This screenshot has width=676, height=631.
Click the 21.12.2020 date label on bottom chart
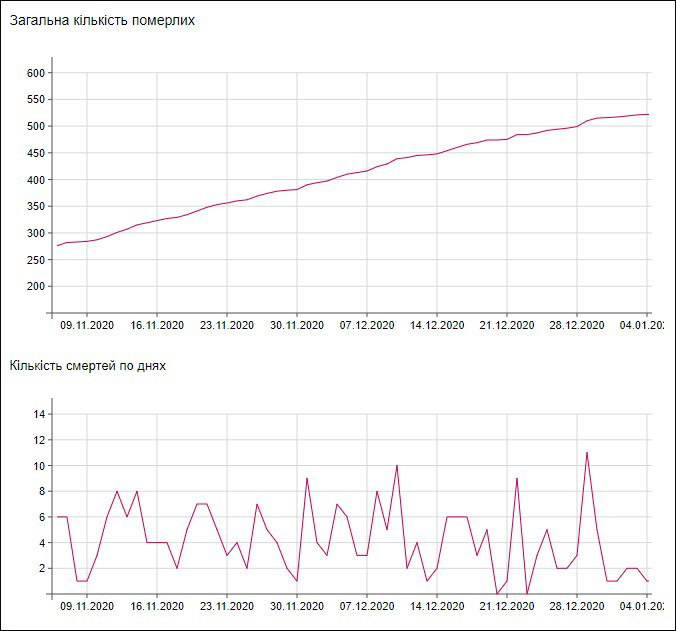(x=507, y=606)
